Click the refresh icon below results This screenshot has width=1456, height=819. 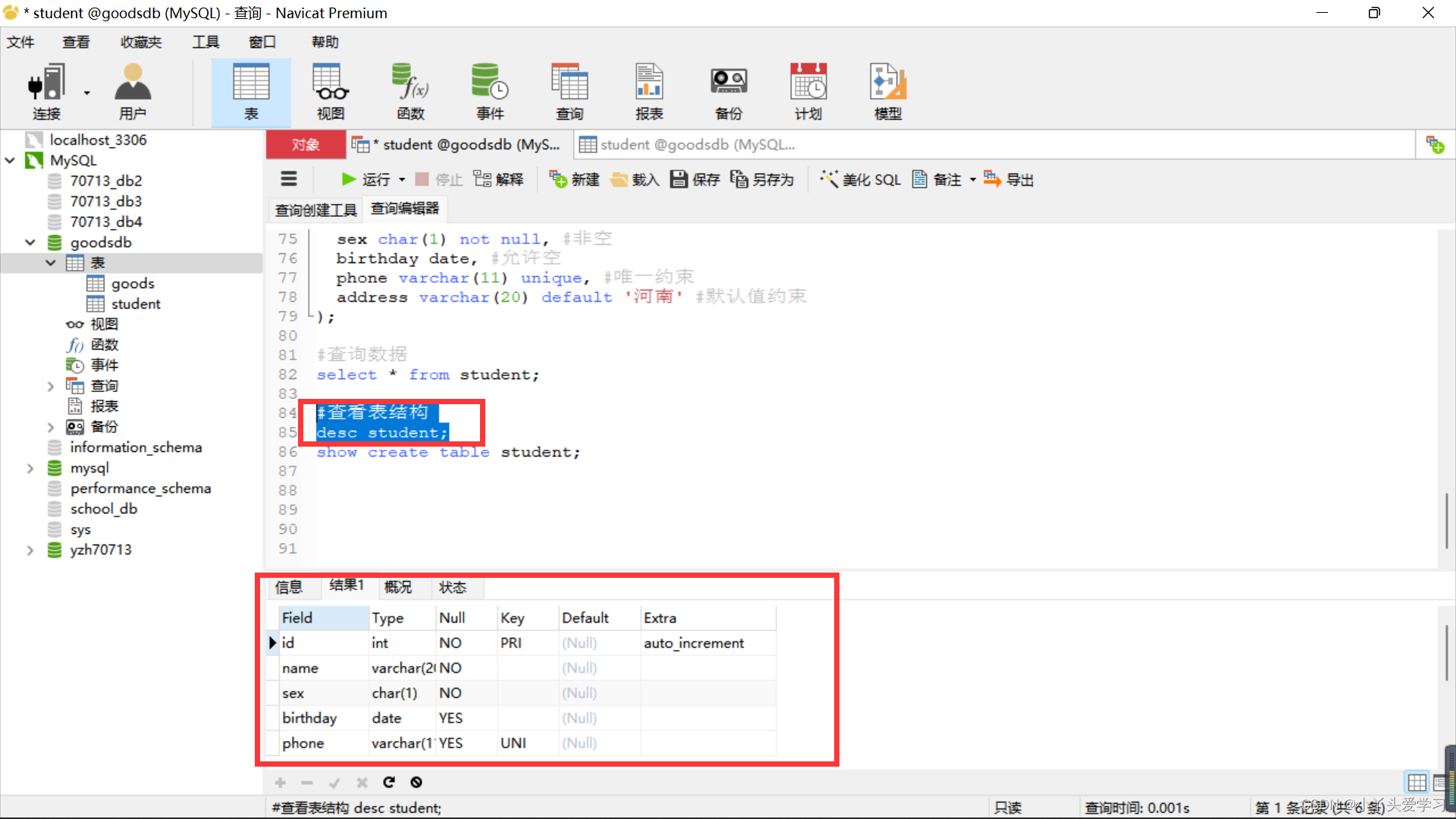coord(389,782)
